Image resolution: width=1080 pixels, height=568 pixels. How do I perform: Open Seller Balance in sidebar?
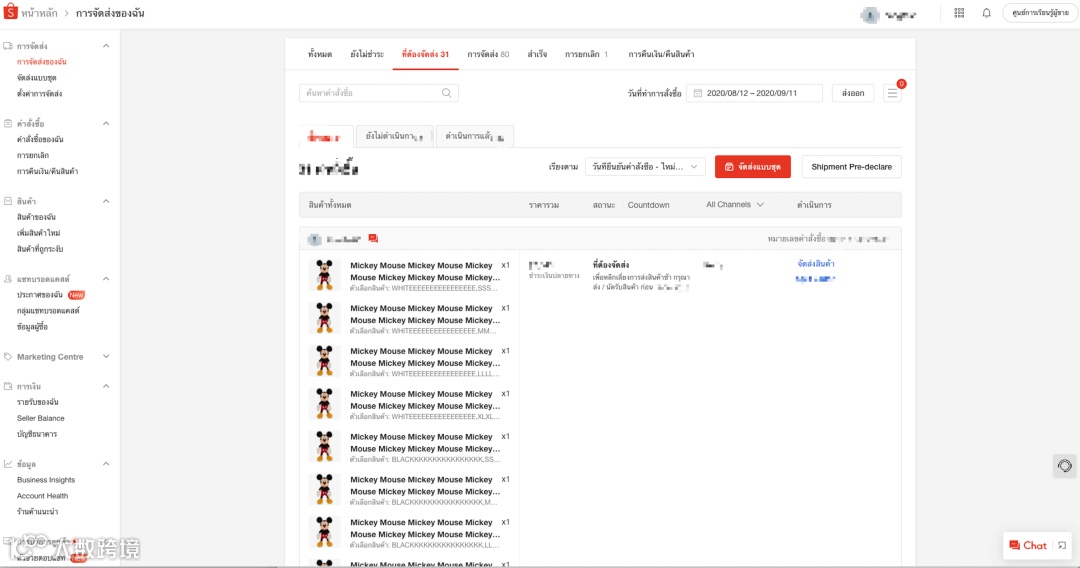[x=41, y=418]
